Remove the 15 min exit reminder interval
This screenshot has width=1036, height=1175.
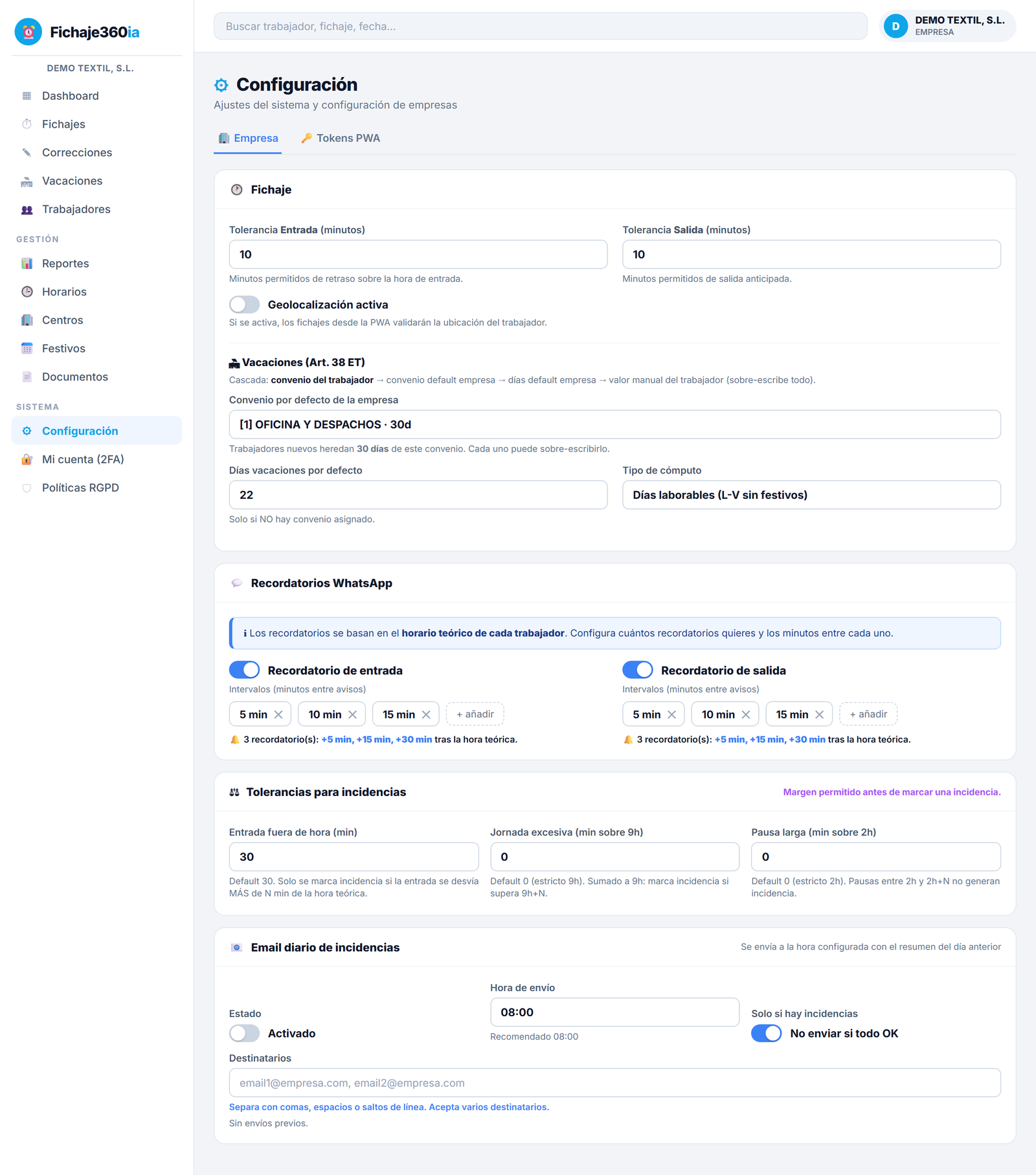820,714
